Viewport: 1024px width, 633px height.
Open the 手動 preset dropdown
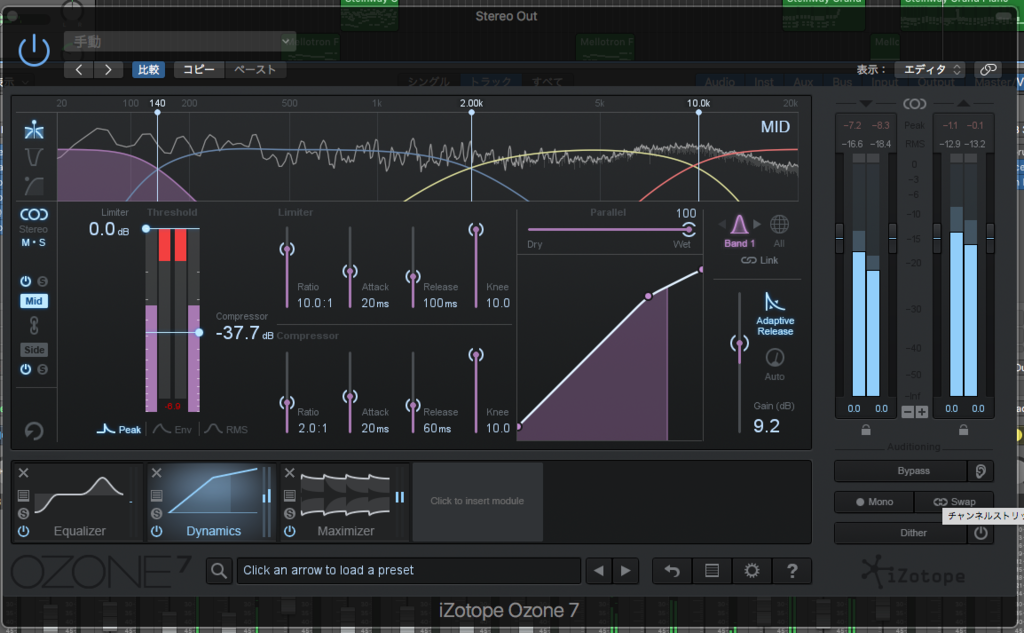(180, 42)
